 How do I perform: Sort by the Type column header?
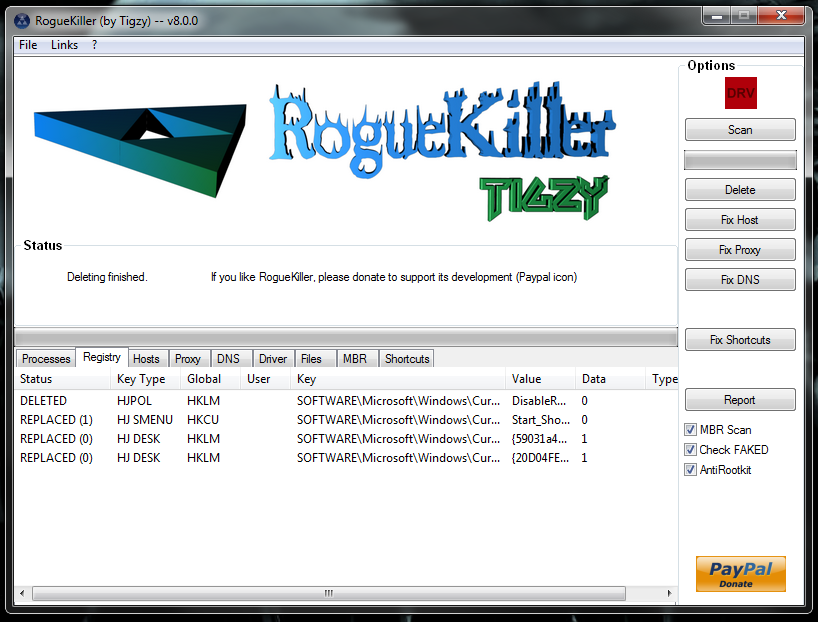tap(662, 379)
